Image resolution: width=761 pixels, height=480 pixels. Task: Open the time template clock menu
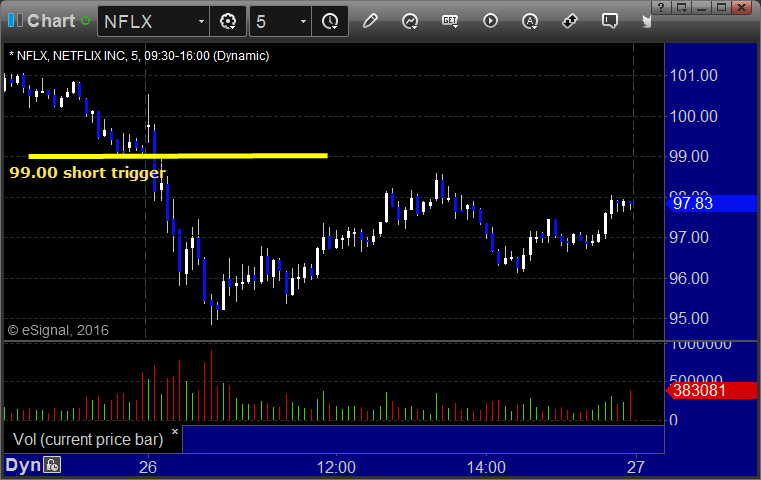coord(330,21)
